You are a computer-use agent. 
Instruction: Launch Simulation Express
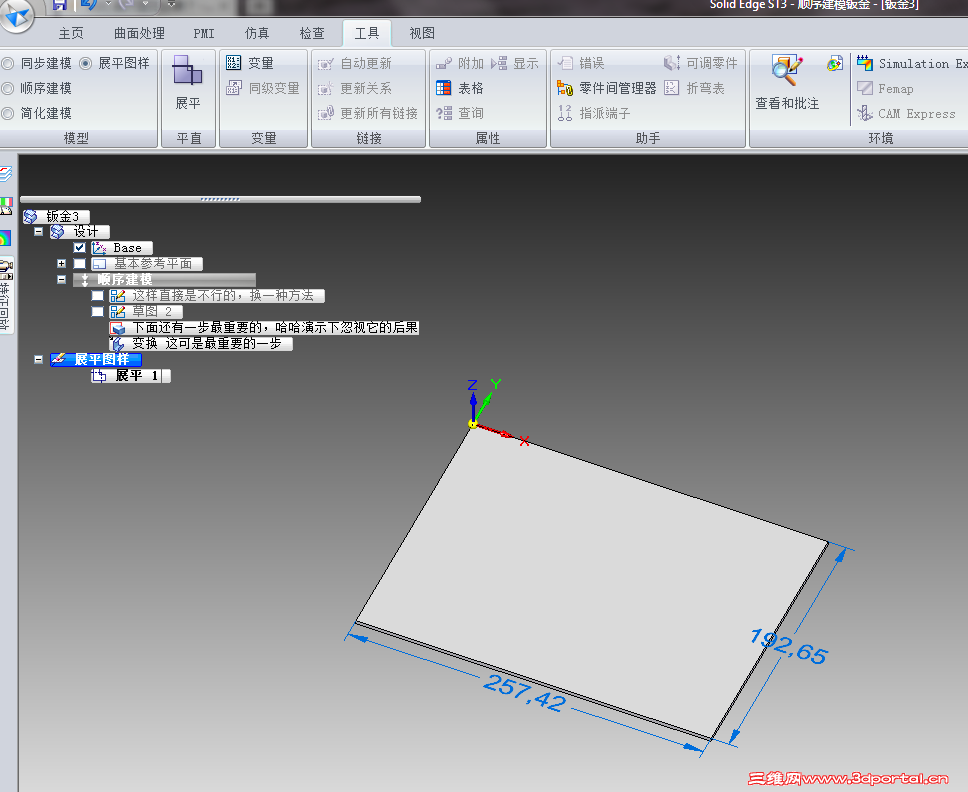point(911,63)
